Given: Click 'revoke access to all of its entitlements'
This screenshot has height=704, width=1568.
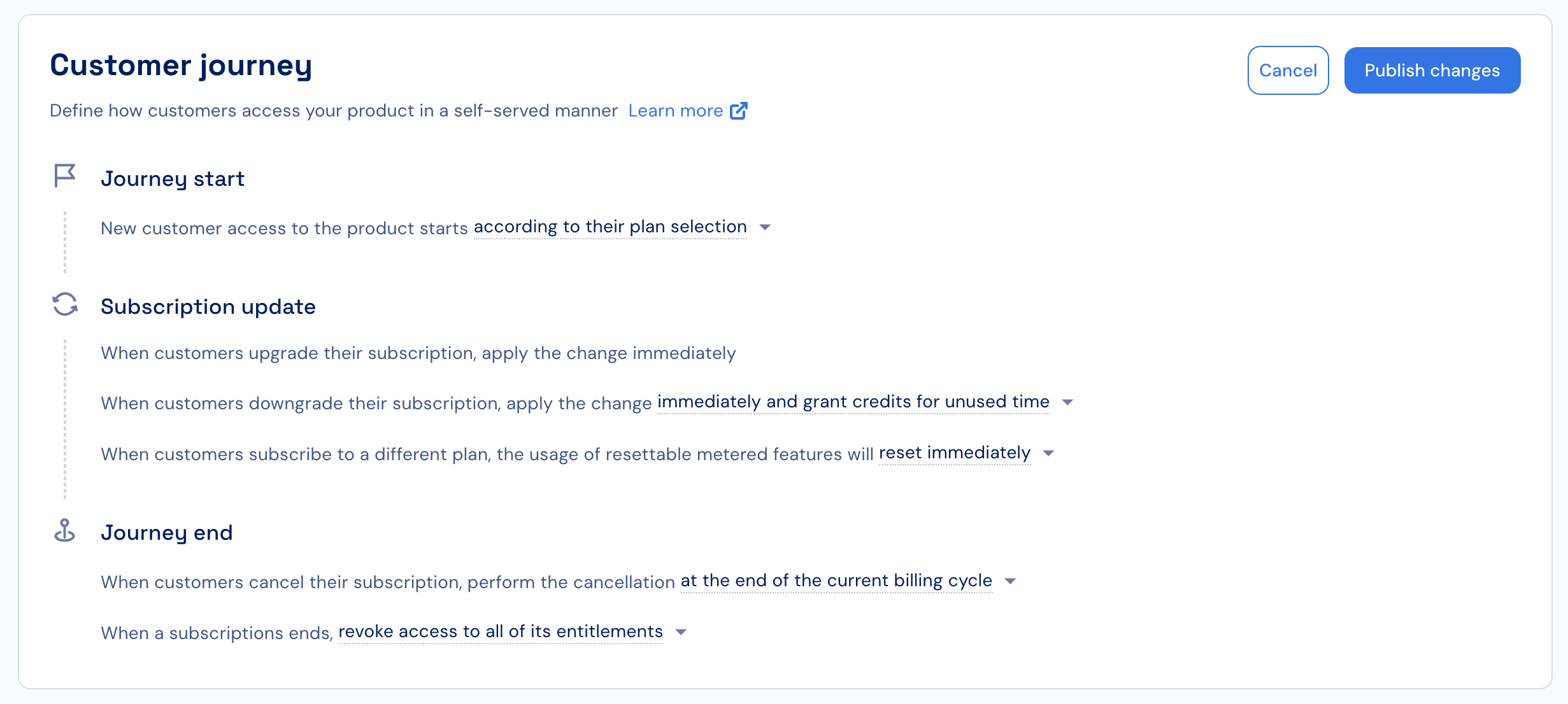Looking at the screenshot, I should (501, 632).
